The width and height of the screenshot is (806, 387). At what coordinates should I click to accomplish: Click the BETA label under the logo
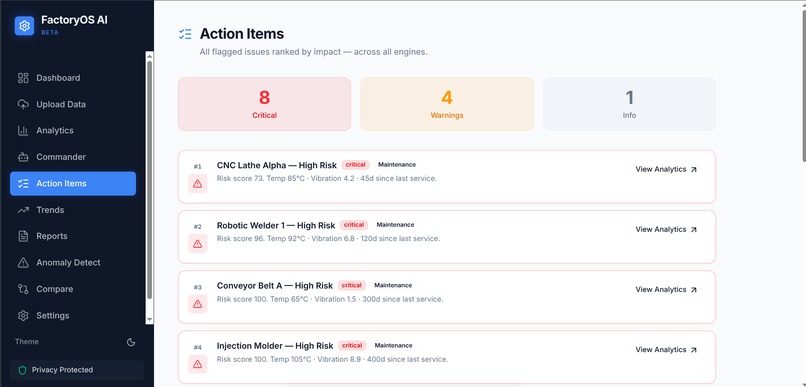50,32
